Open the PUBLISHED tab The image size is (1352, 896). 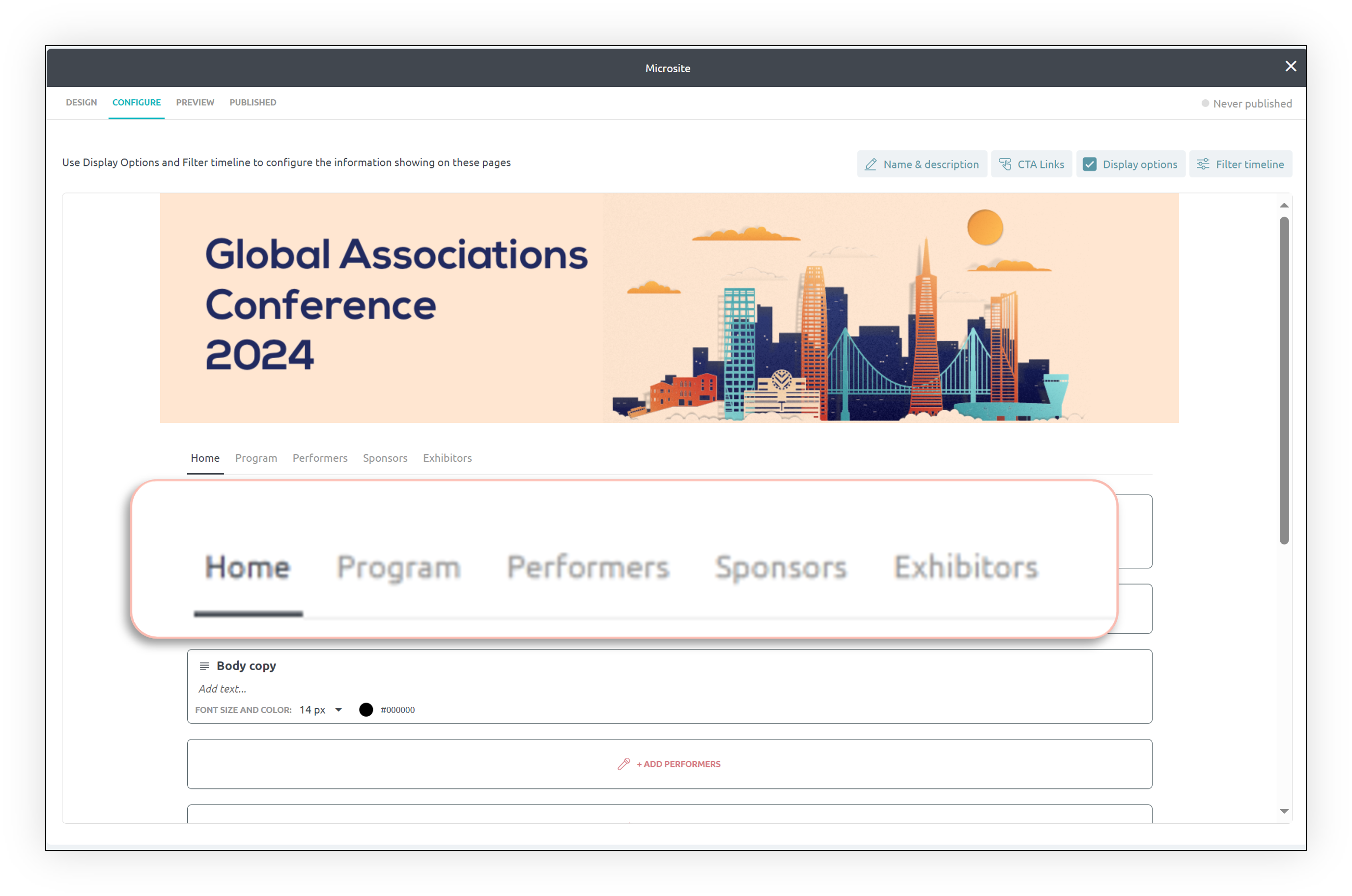click(253, 102)
